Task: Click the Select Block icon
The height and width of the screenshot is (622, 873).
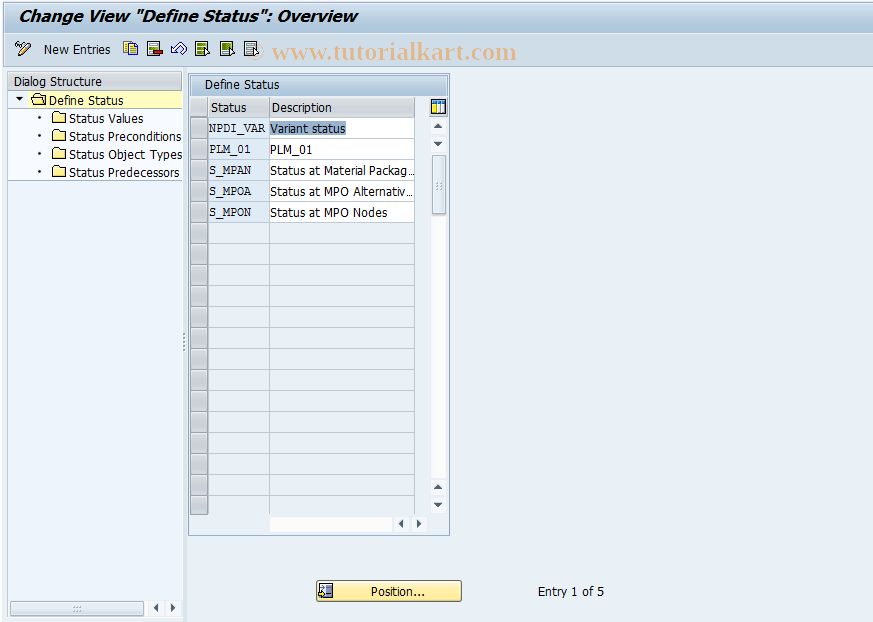Action: [x=227, y=49]
